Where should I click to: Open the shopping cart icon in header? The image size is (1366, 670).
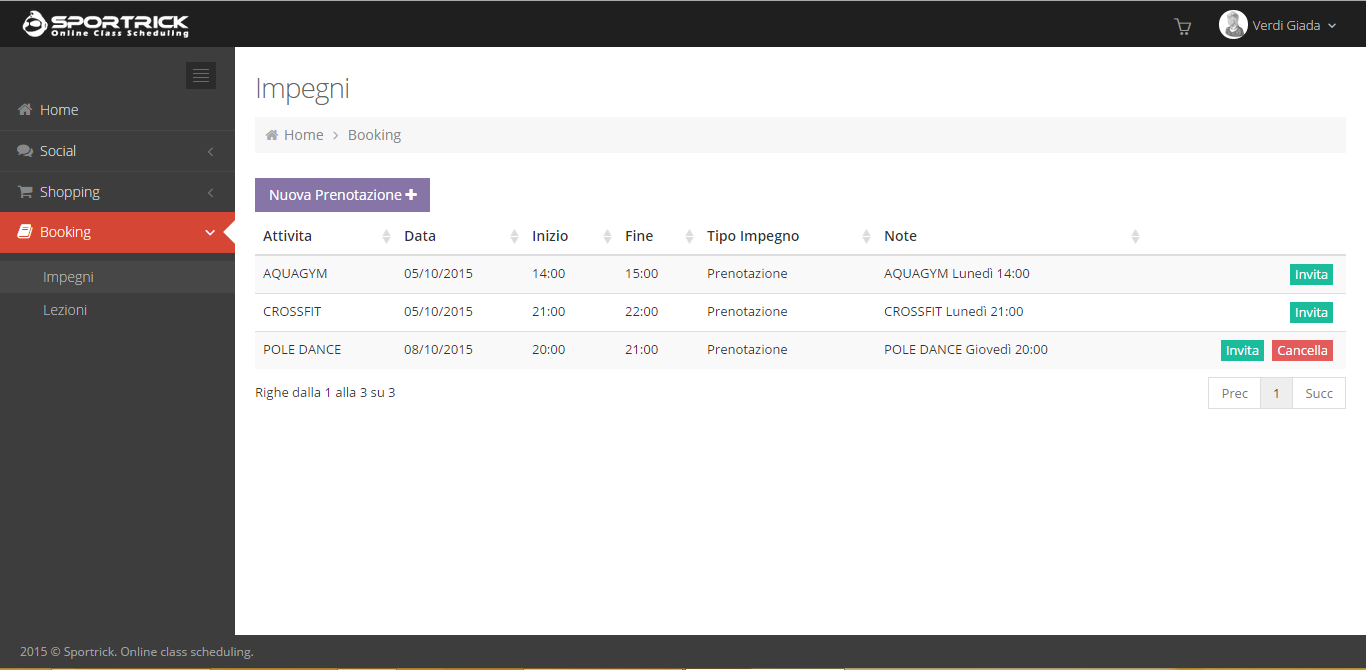tap(1182, 26)
